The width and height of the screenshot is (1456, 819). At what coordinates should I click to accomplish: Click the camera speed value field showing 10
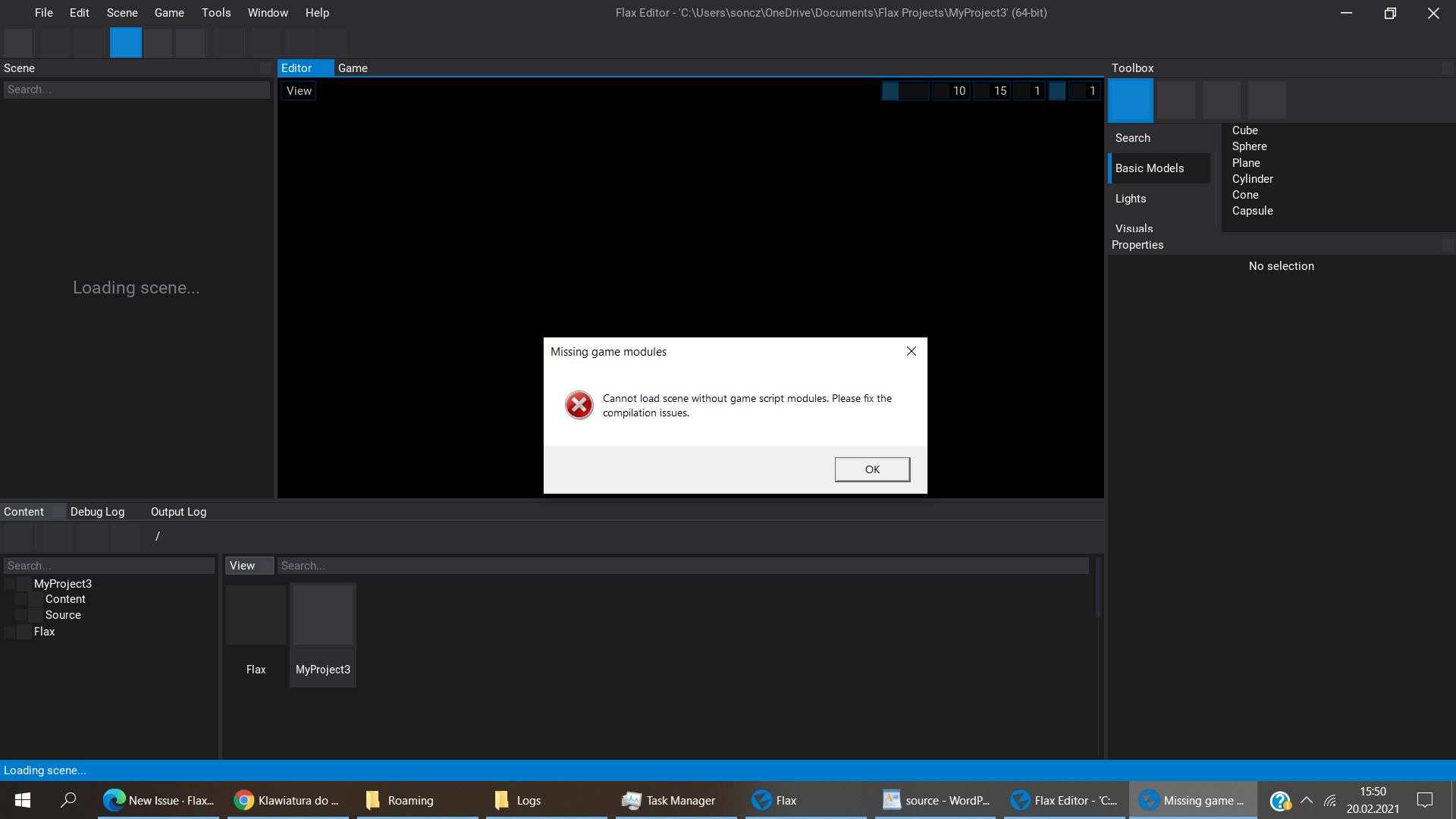coord(952,90)
